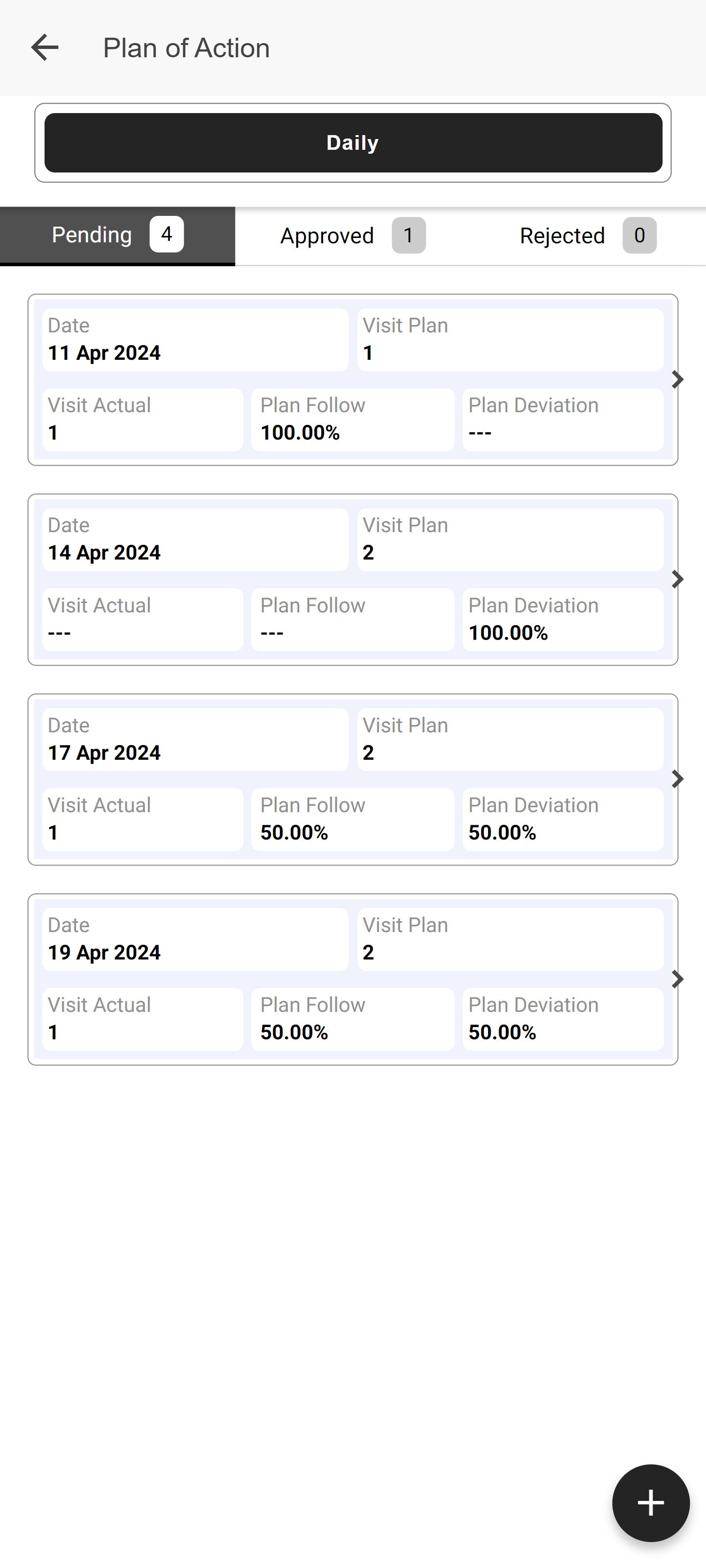Screen dimensions: 706x1568
Task: Expand the 14 Apr 2024 entry chevron
Action: 677,580
